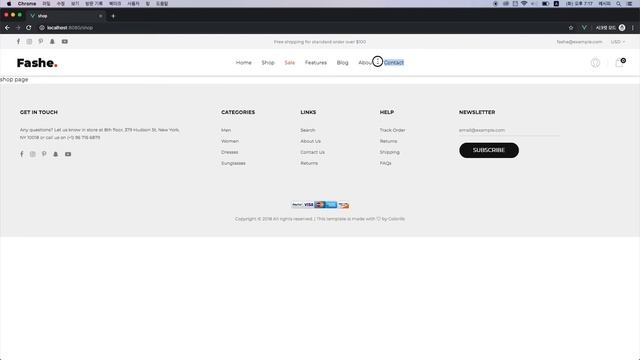Go back with Chrome's back arrow

(x=7, y=28)
